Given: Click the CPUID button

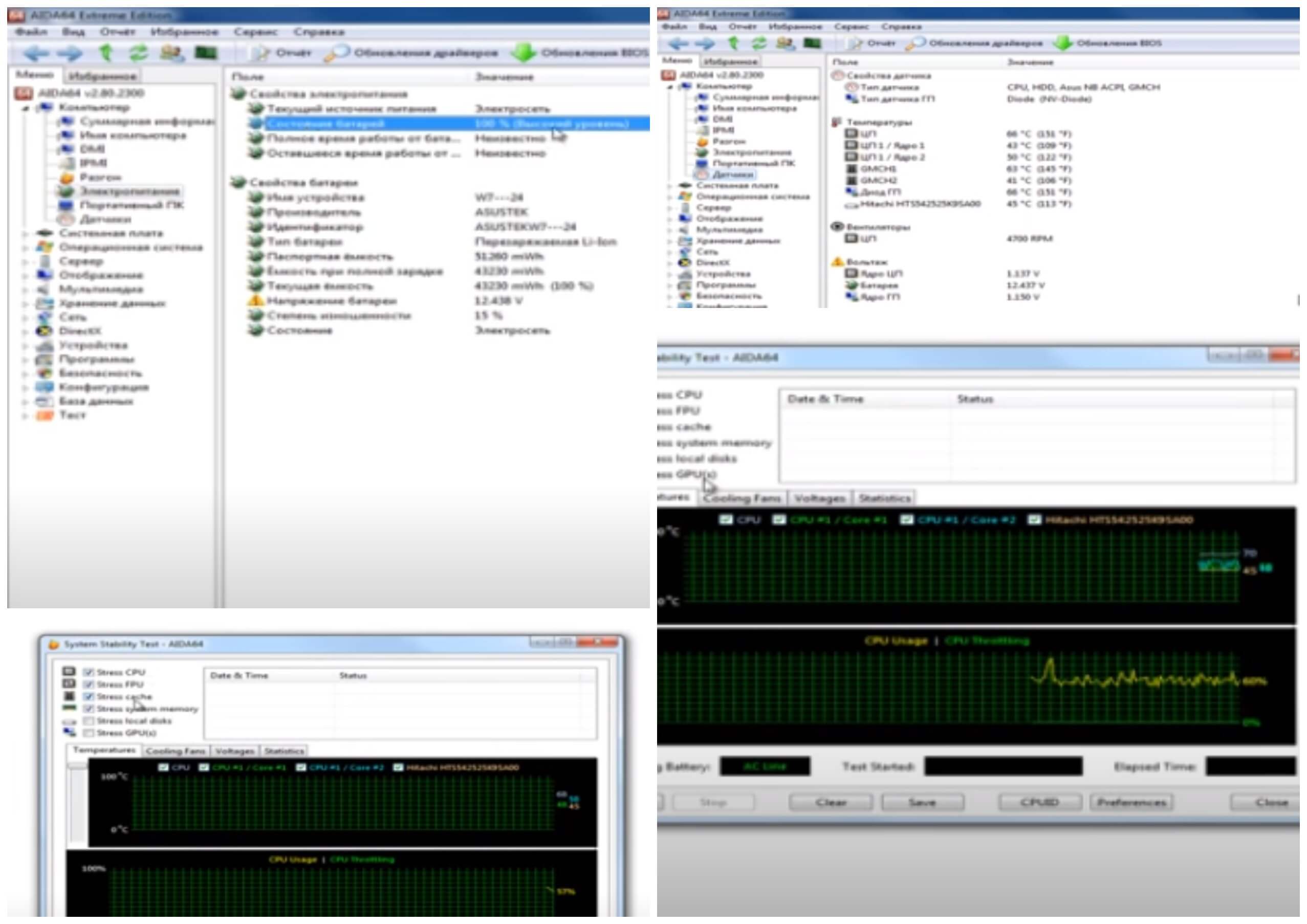Looking at the screenshot, I should point(1039,802).
